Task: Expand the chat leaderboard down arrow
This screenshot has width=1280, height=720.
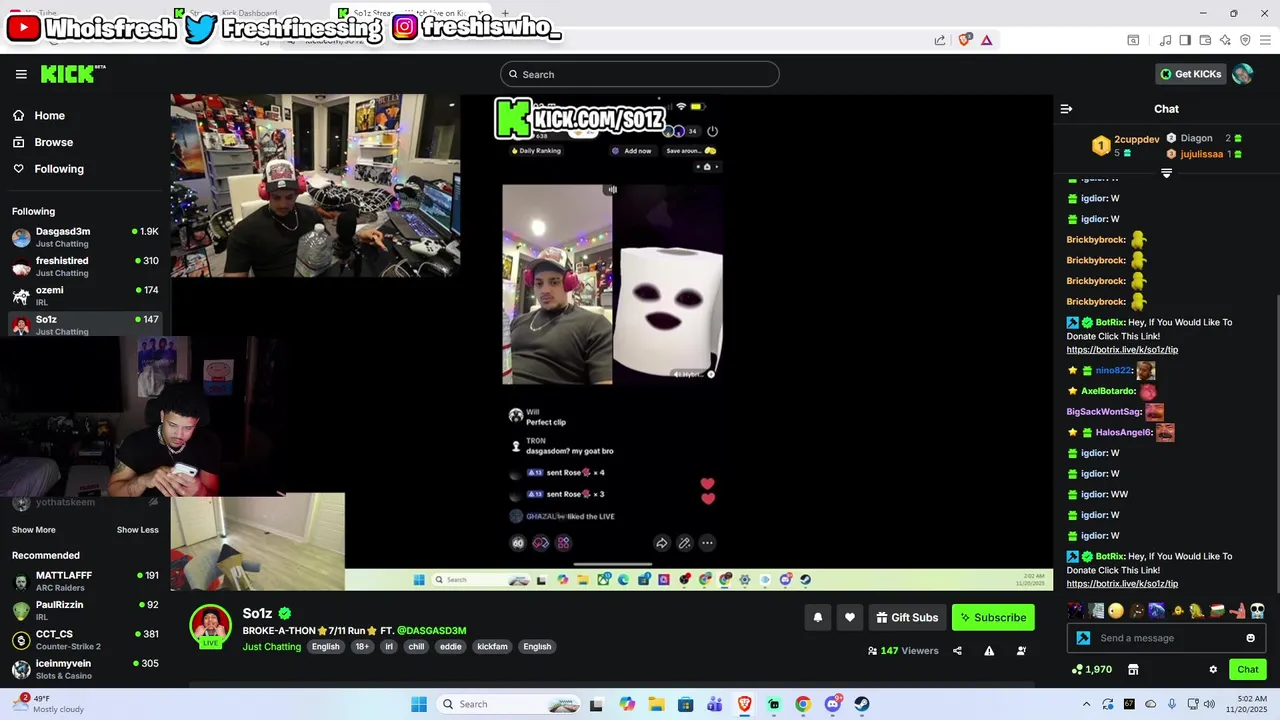Action: 1166,173
